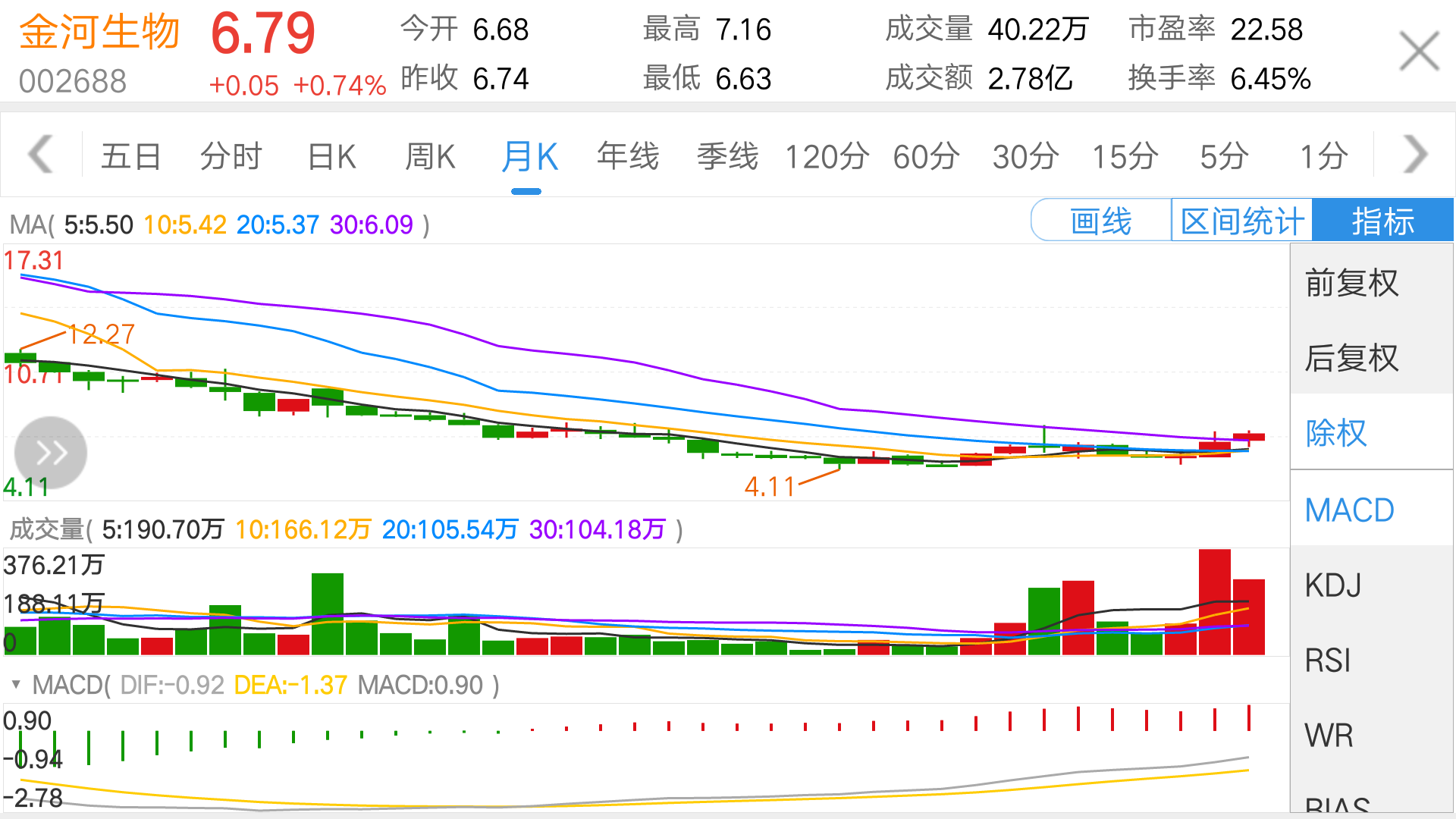Switch to 五日 chart tab
The width and height of the screenshot is (1456, 819).
(131, 157)
